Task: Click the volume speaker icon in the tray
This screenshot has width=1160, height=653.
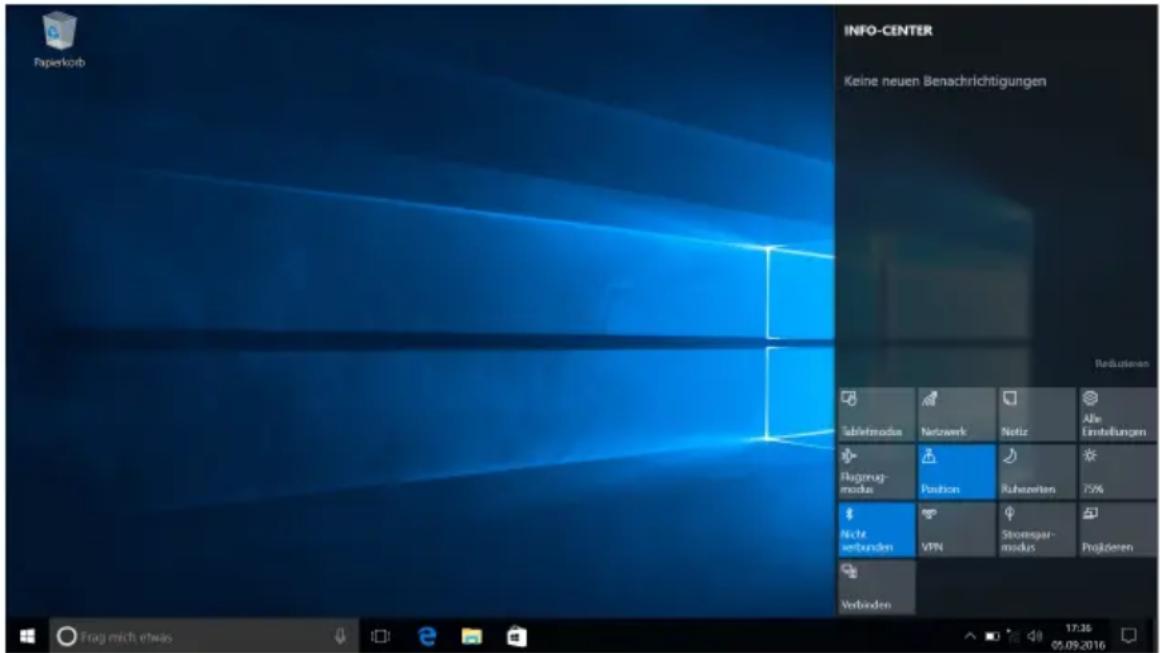Action: click(1035, 636)
